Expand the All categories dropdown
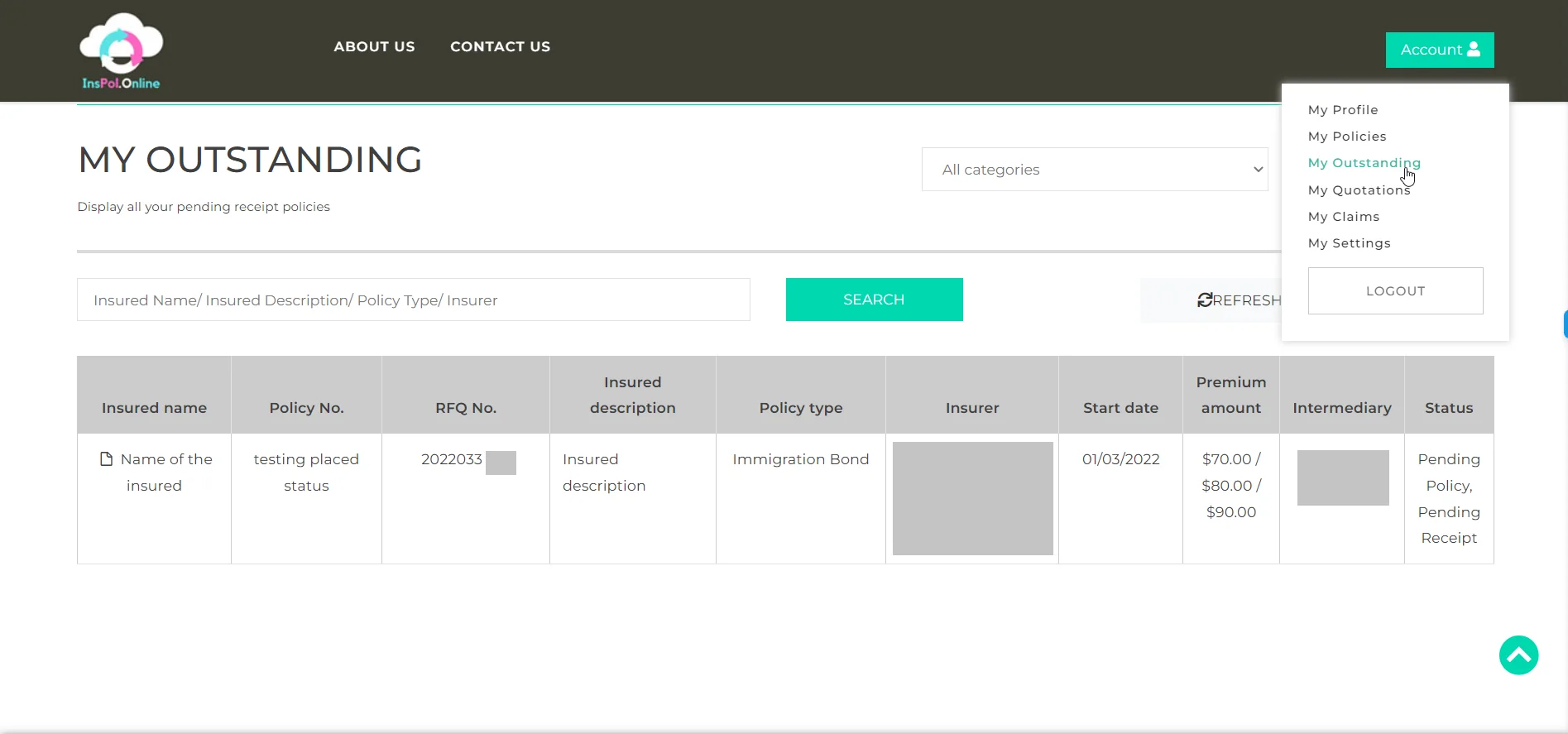Screen dimensions: 1568x734 coord(1095,170)
